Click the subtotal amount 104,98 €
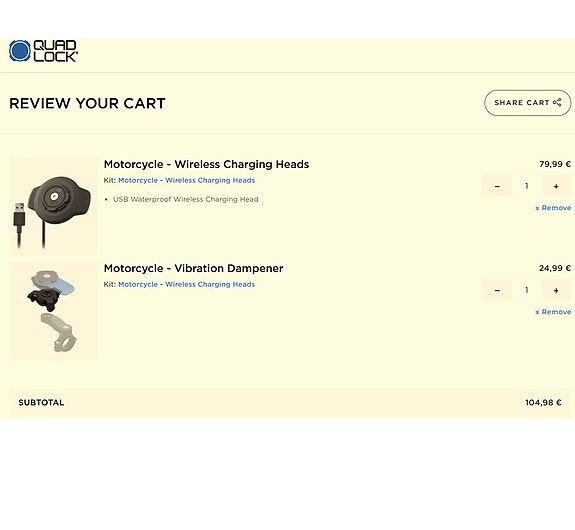This screenshot has width=575, height=530. 543,403
